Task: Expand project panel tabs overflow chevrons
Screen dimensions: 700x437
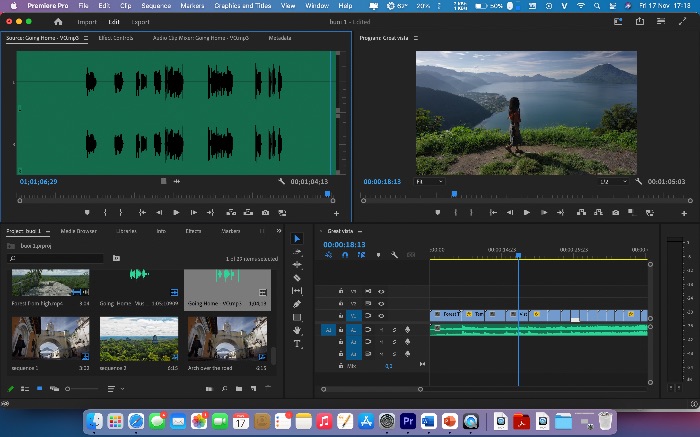Action: (x=279, y=231)
